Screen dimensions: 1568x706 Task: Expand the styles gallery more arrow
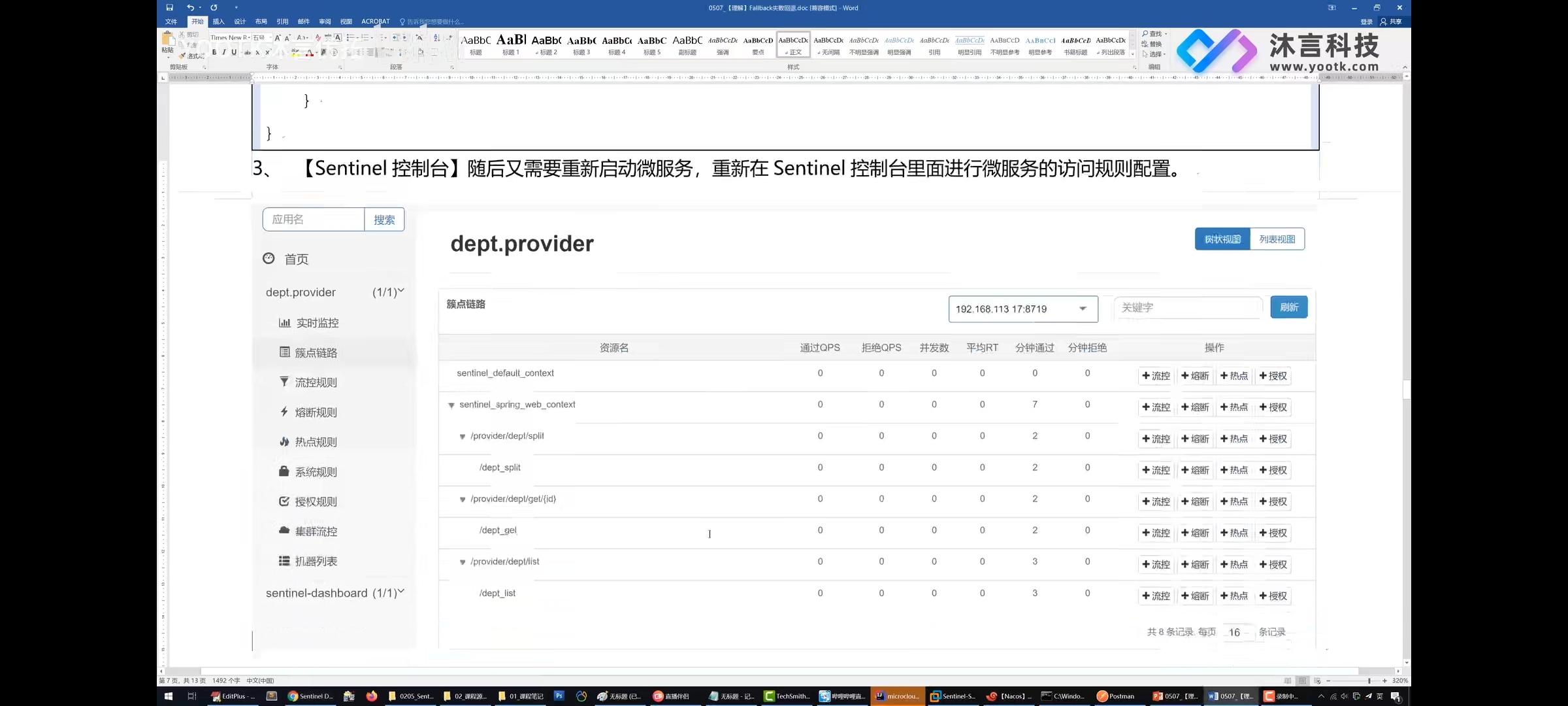[x=1133, y=54]
